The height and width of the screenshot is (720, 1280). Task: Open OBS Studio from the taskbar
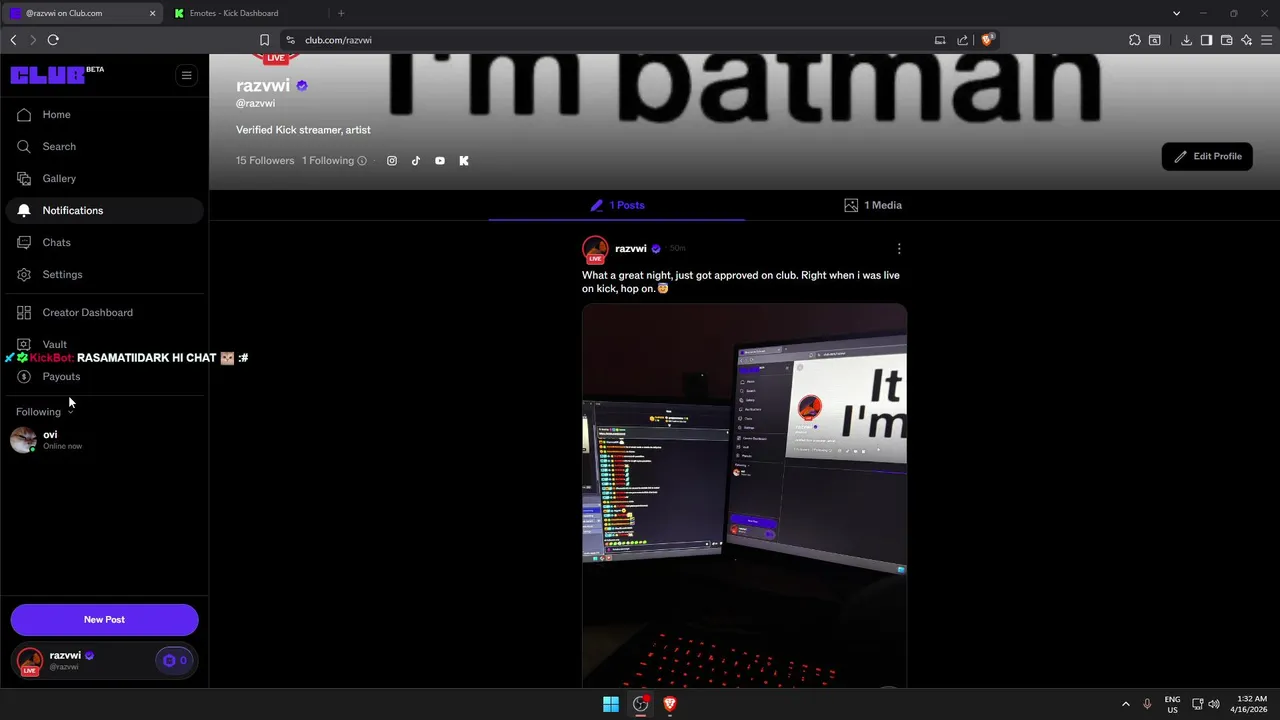pos(641,704)
